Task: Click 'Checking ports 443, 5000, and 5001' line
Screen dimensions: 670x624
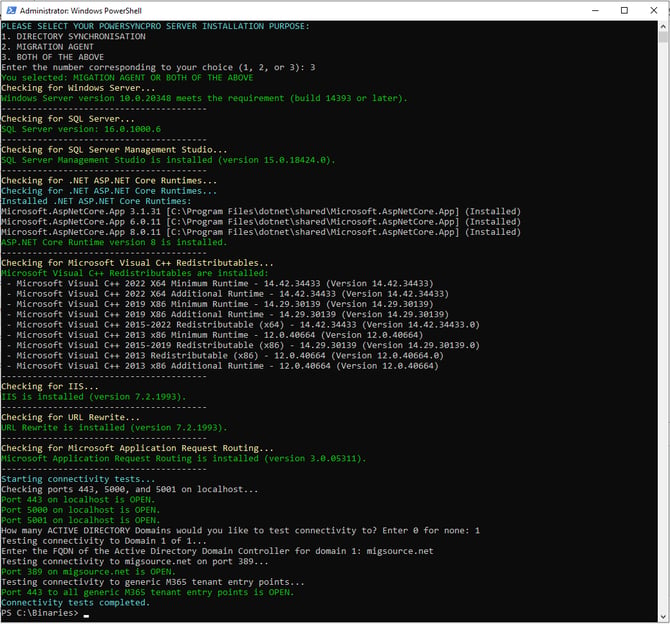Action: [129, 489]
